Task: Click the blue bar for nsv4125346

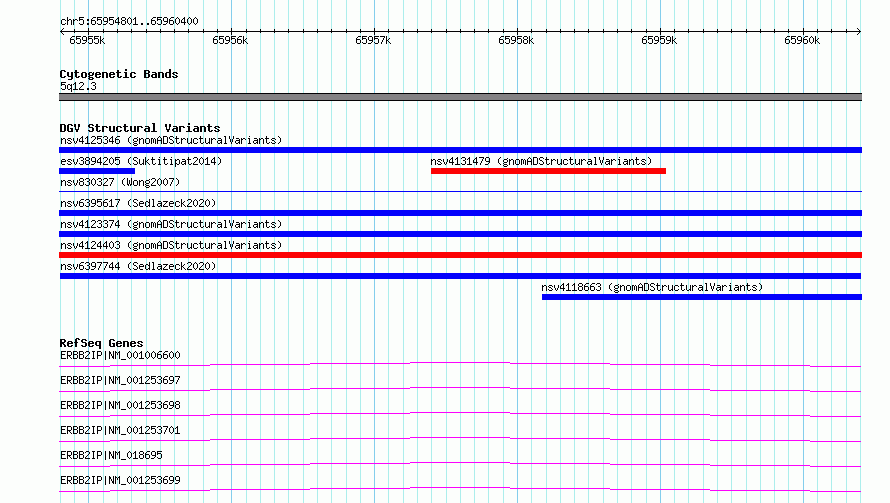Action: coord(460,150)
